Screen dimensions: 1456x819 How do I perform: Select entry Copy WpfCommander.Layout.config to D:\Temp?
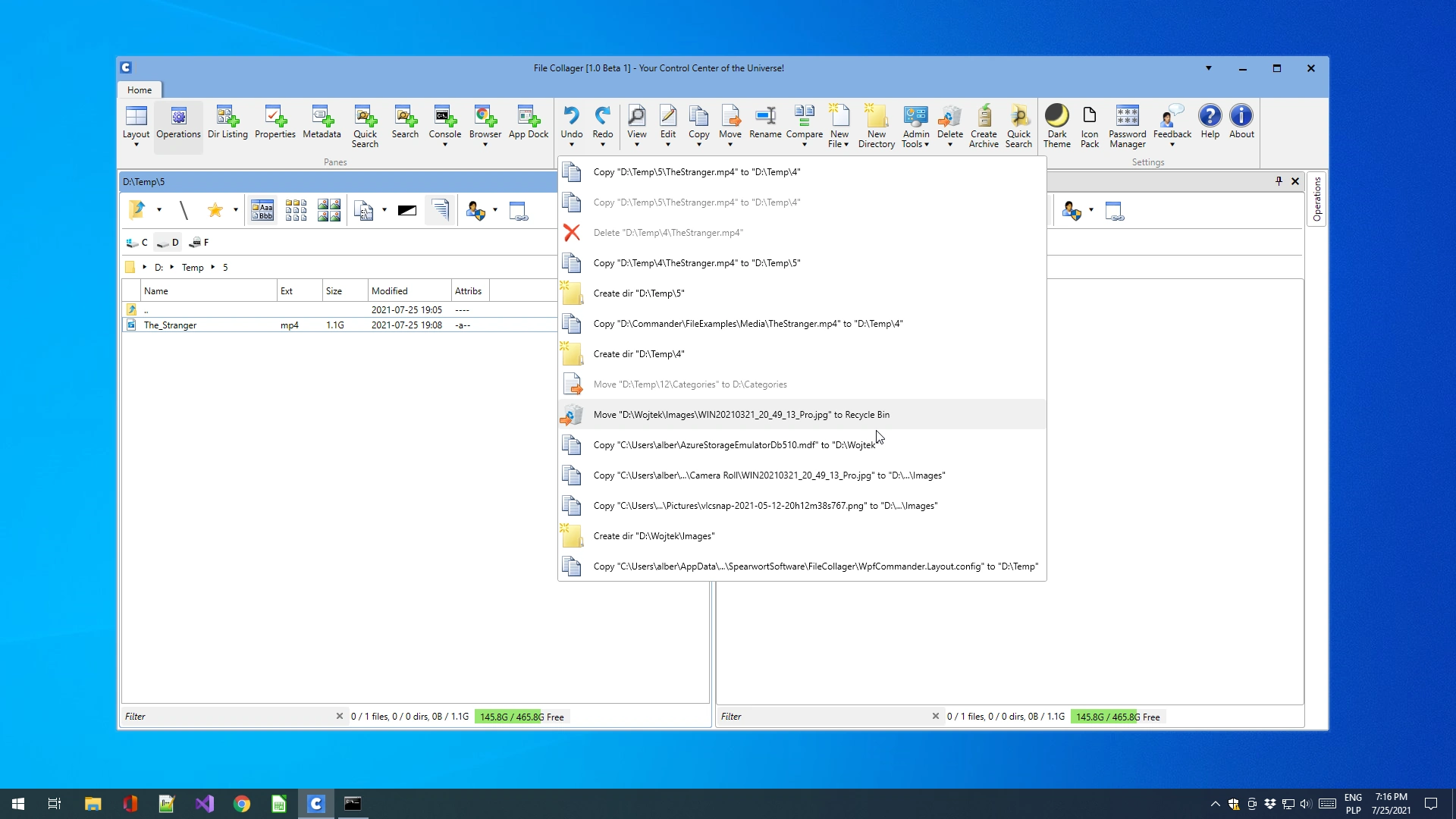(802, 566)
